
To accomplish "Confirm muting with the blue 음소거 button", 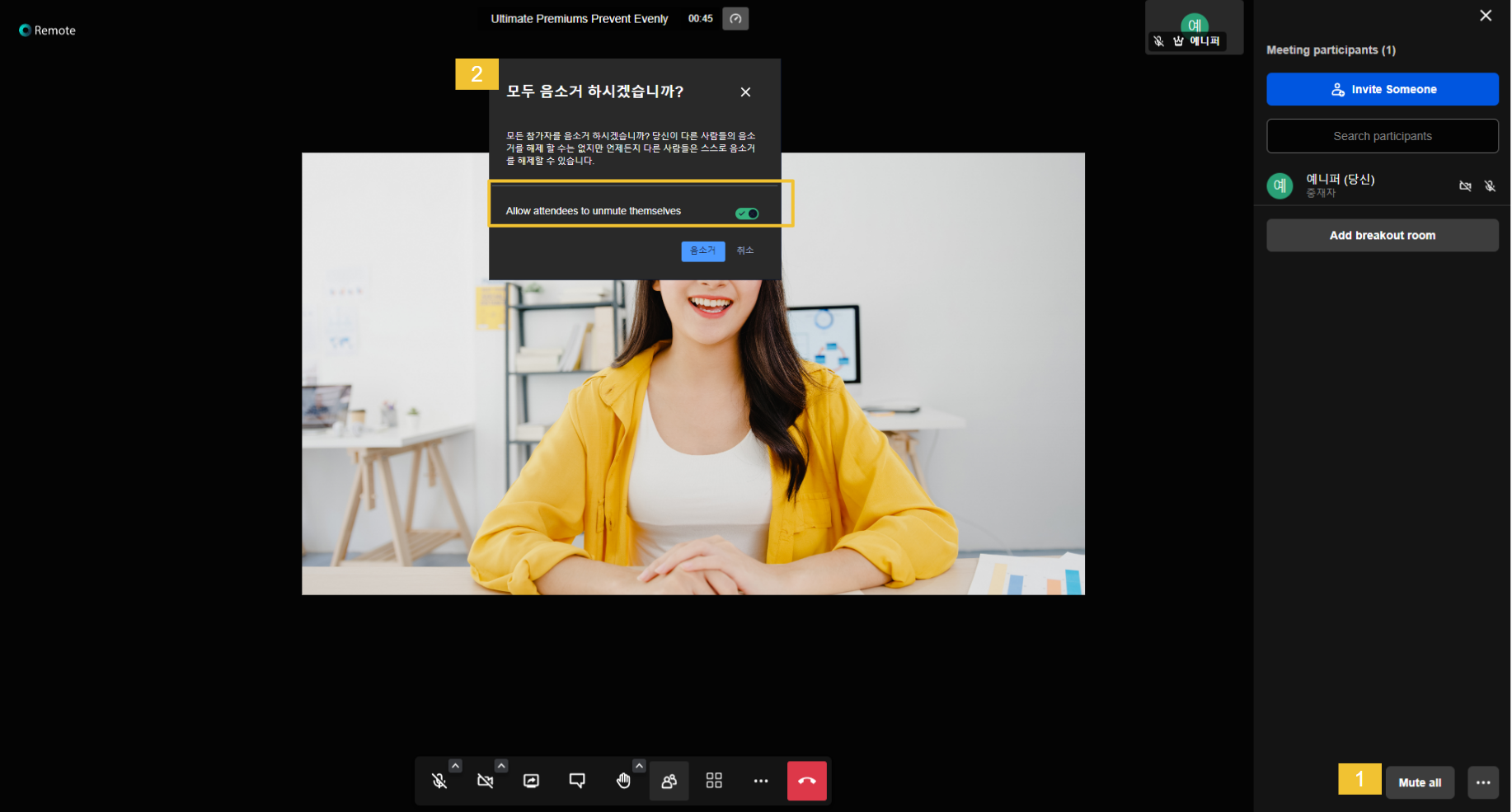I will [x=702, y=251].
